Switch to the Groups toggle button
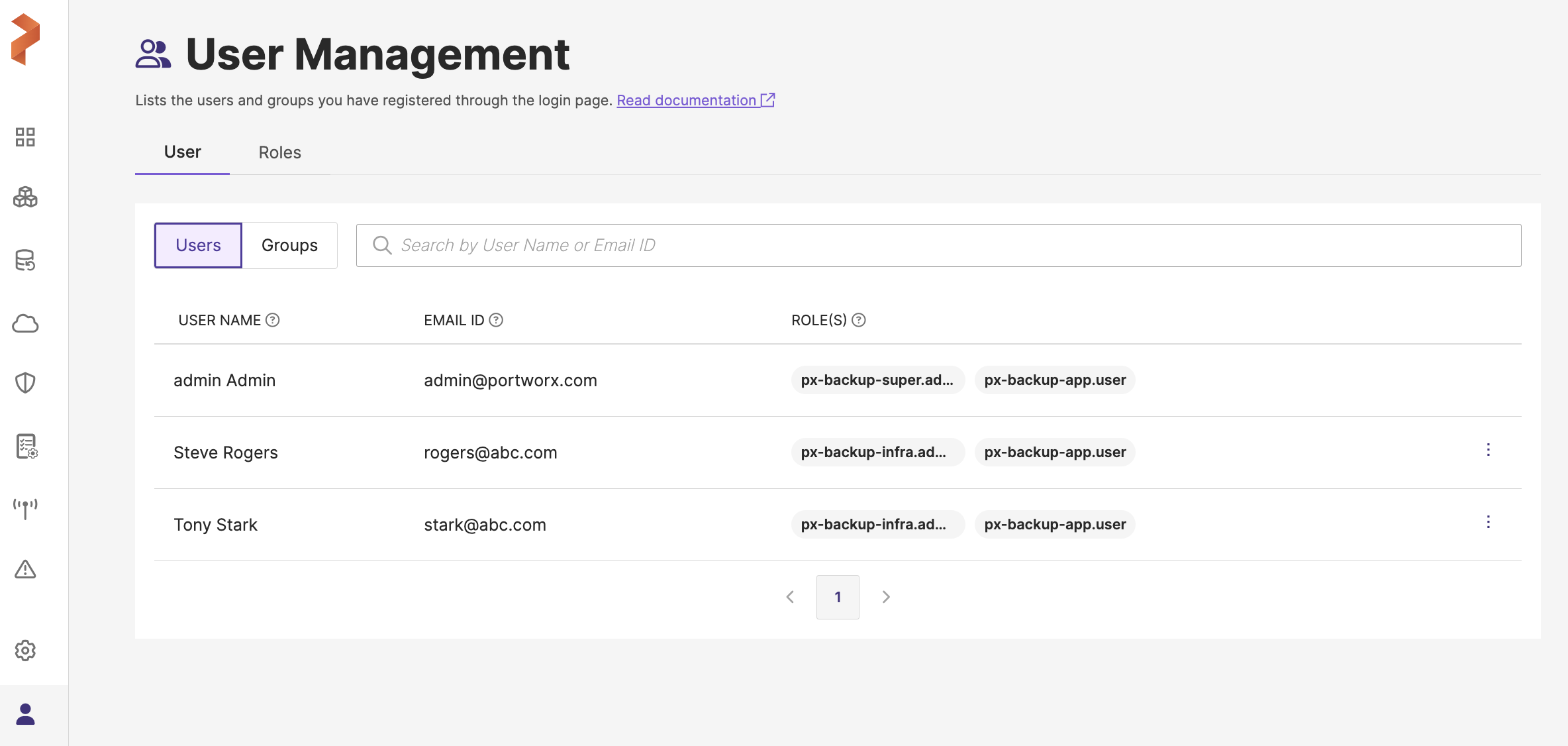The width and height of the screenshot is (1568, 746). click(289, 245)
